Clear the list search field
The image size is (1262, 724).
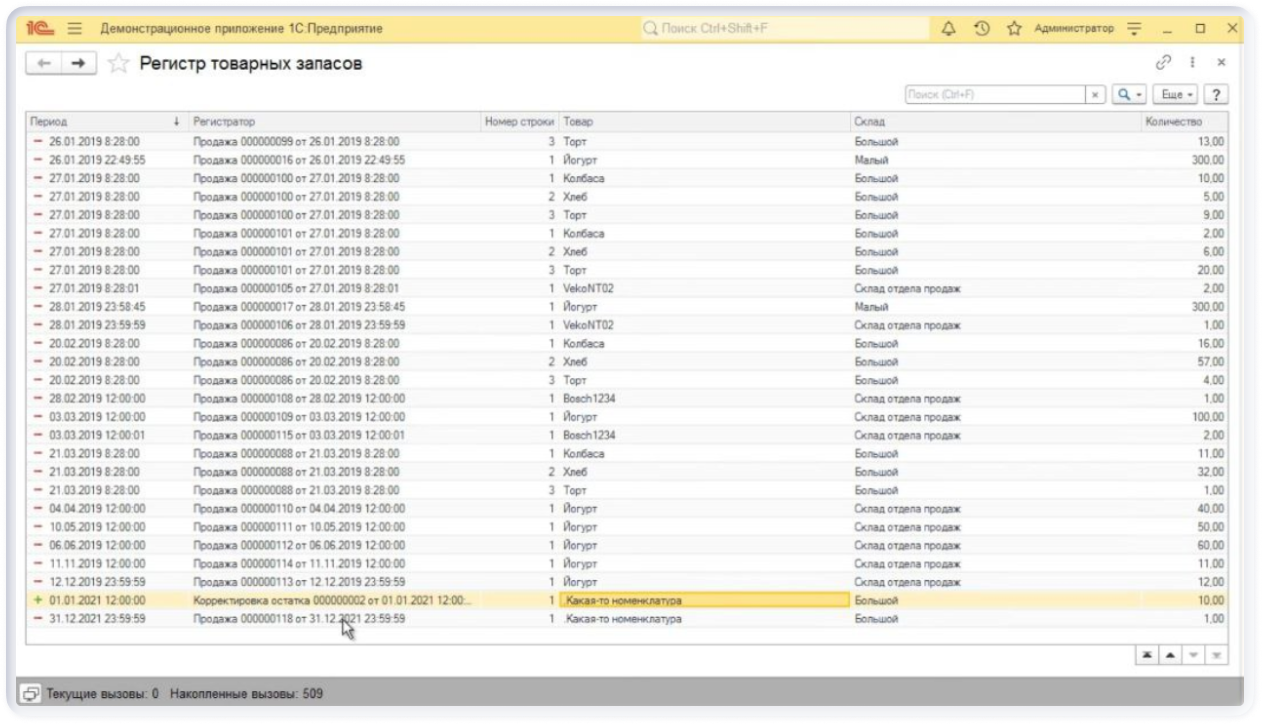1096,94
